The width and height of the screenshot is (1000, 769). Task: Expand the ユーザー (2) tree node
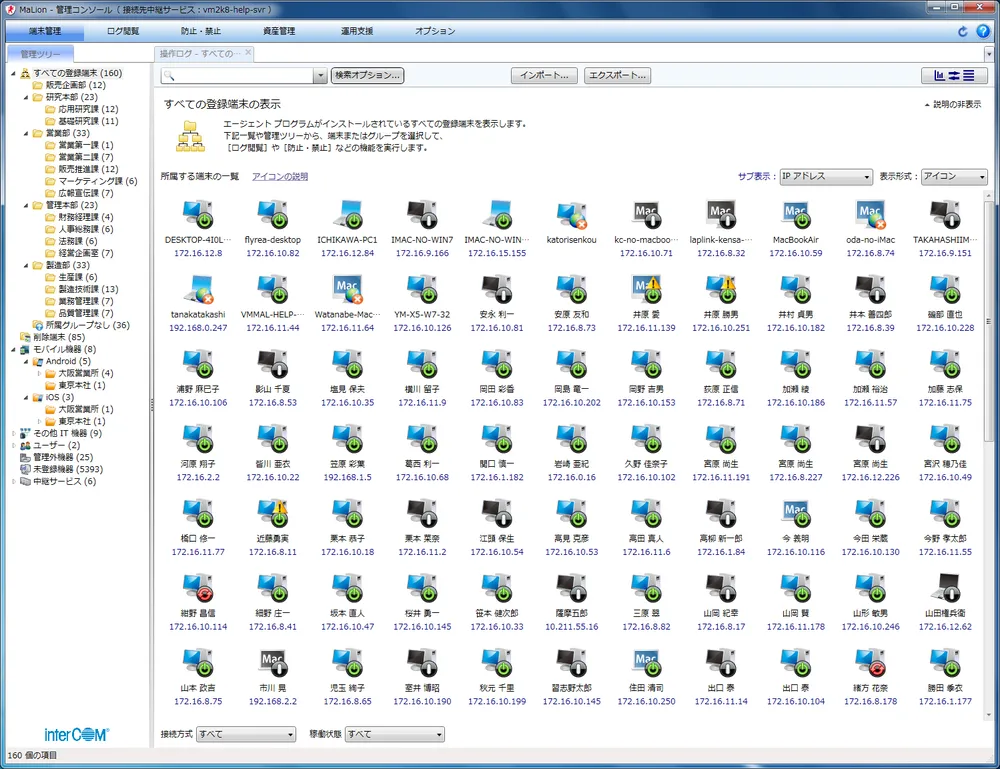coord(14,446)
